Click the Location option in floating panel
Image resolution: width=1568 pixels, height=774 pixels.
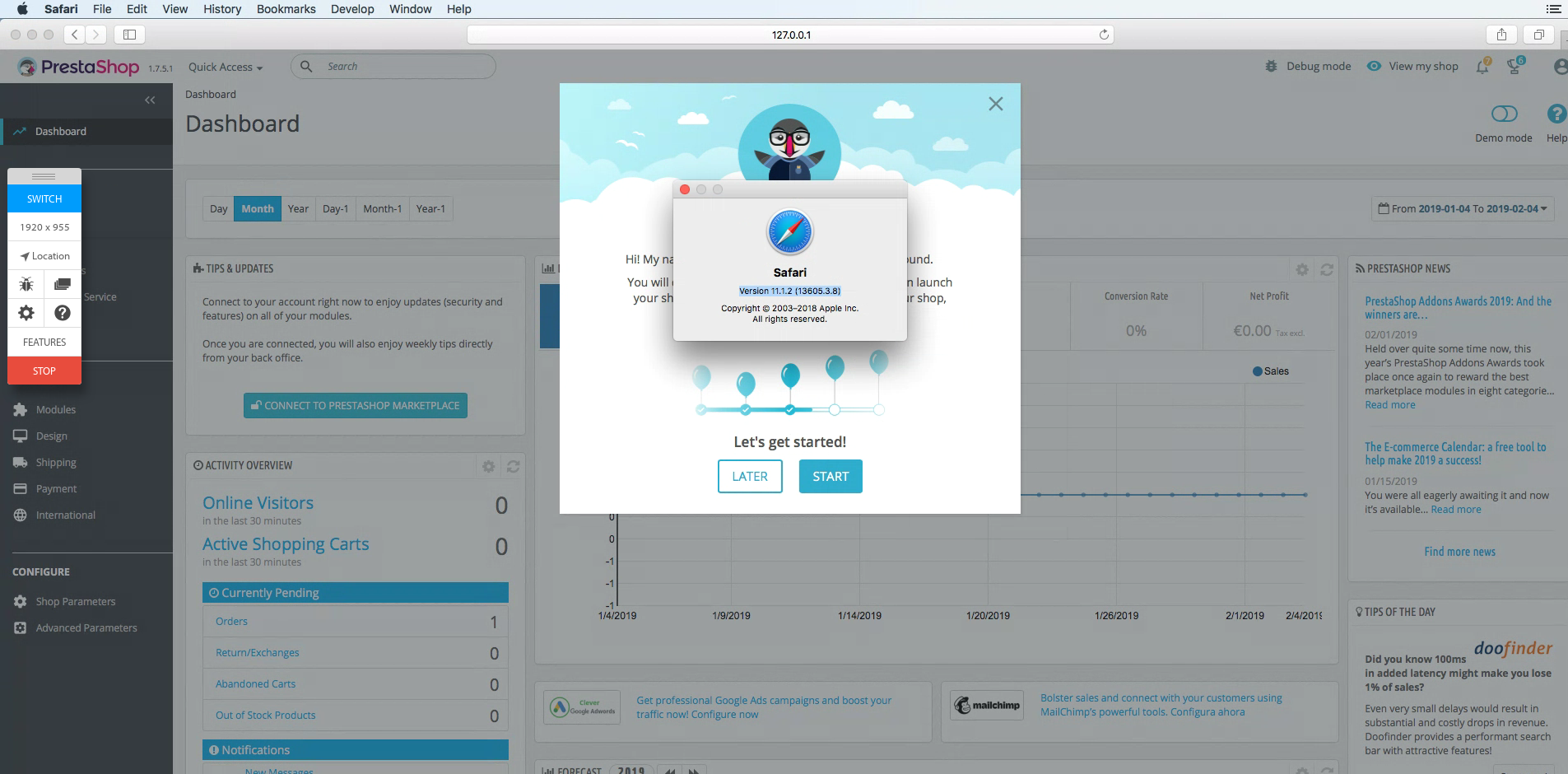point(44,256)
